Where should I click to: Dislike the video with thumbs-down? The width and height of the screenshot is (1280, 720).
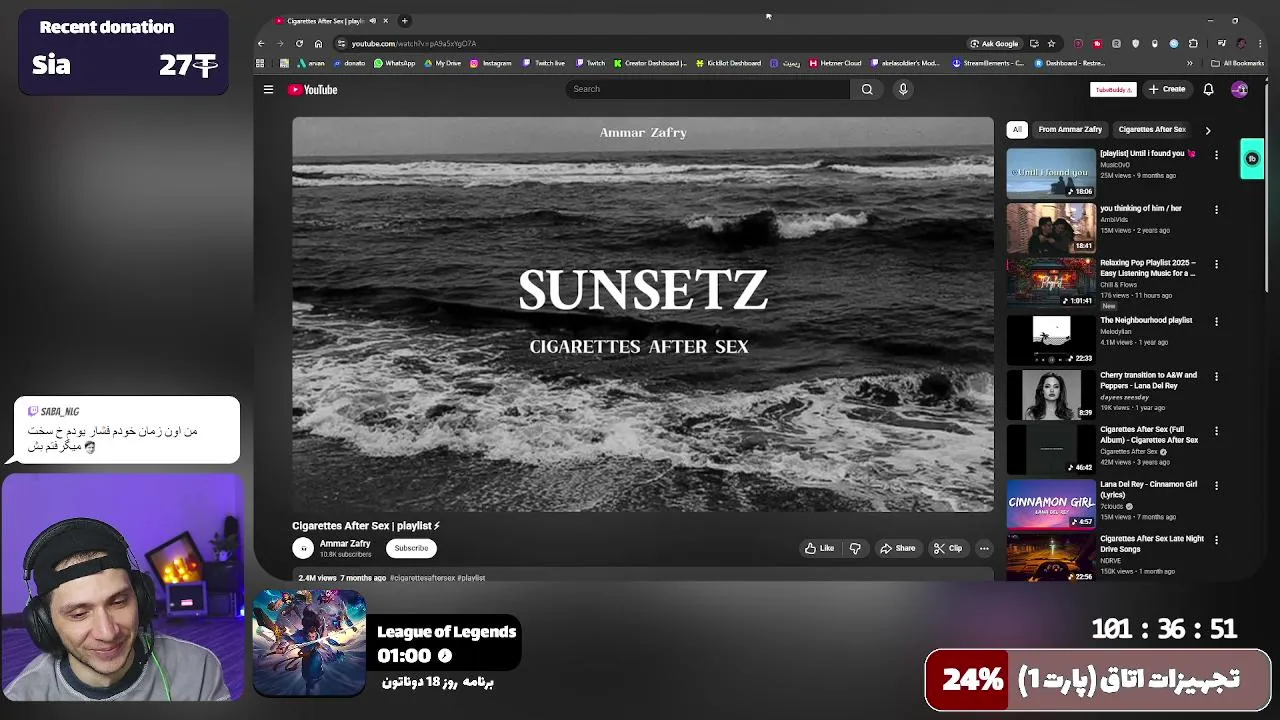[855, 548]
